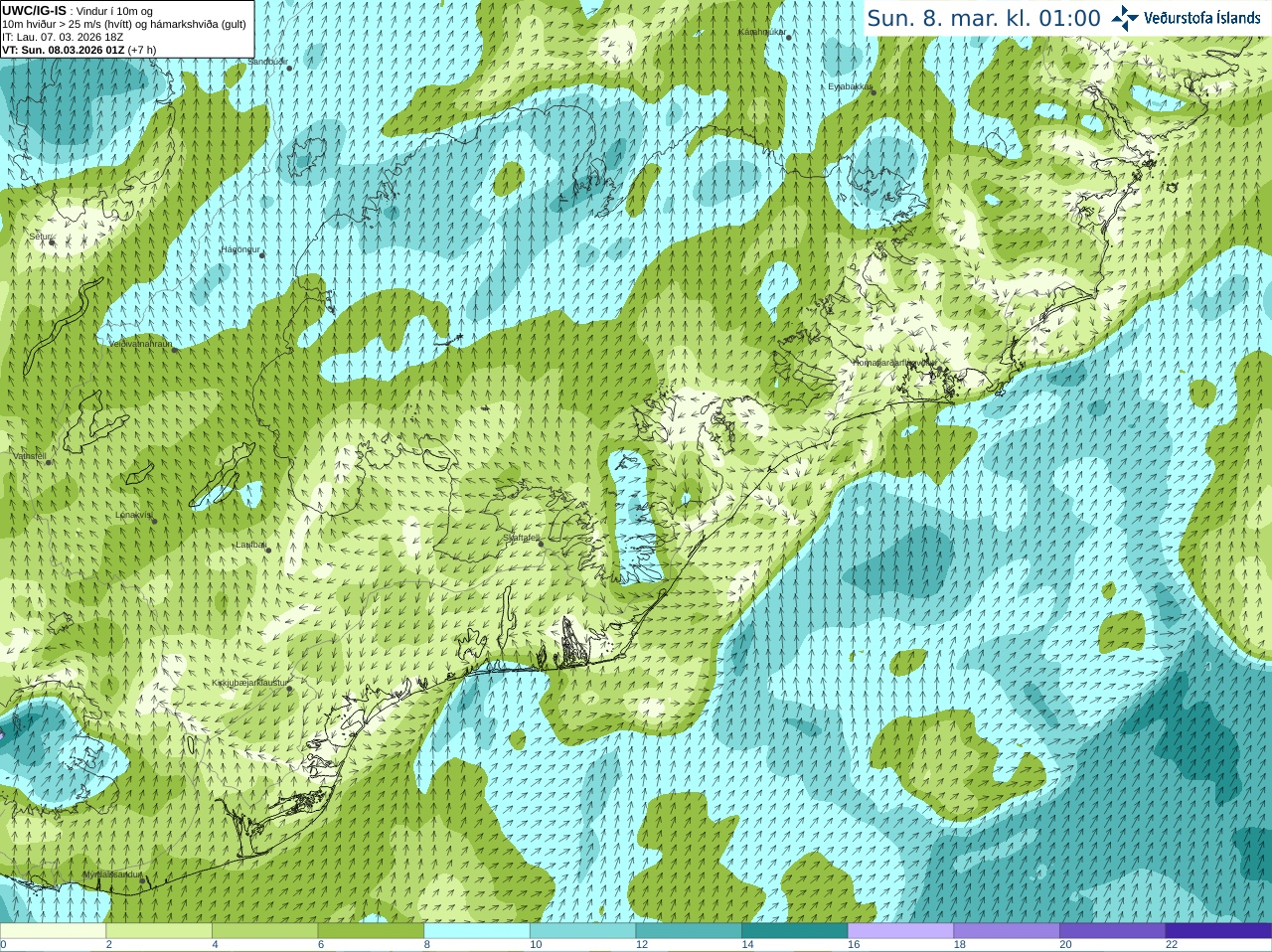Image resolution: width=1272 pixels, height=952 pixels.
Task: Click the legend value label '16'
Action: 854,945
